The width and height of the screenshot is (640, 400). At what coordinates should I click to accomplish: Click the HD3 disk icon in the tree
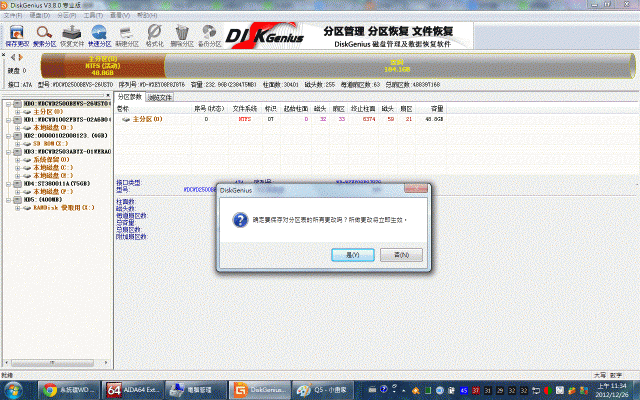click(x=17, y=152)
